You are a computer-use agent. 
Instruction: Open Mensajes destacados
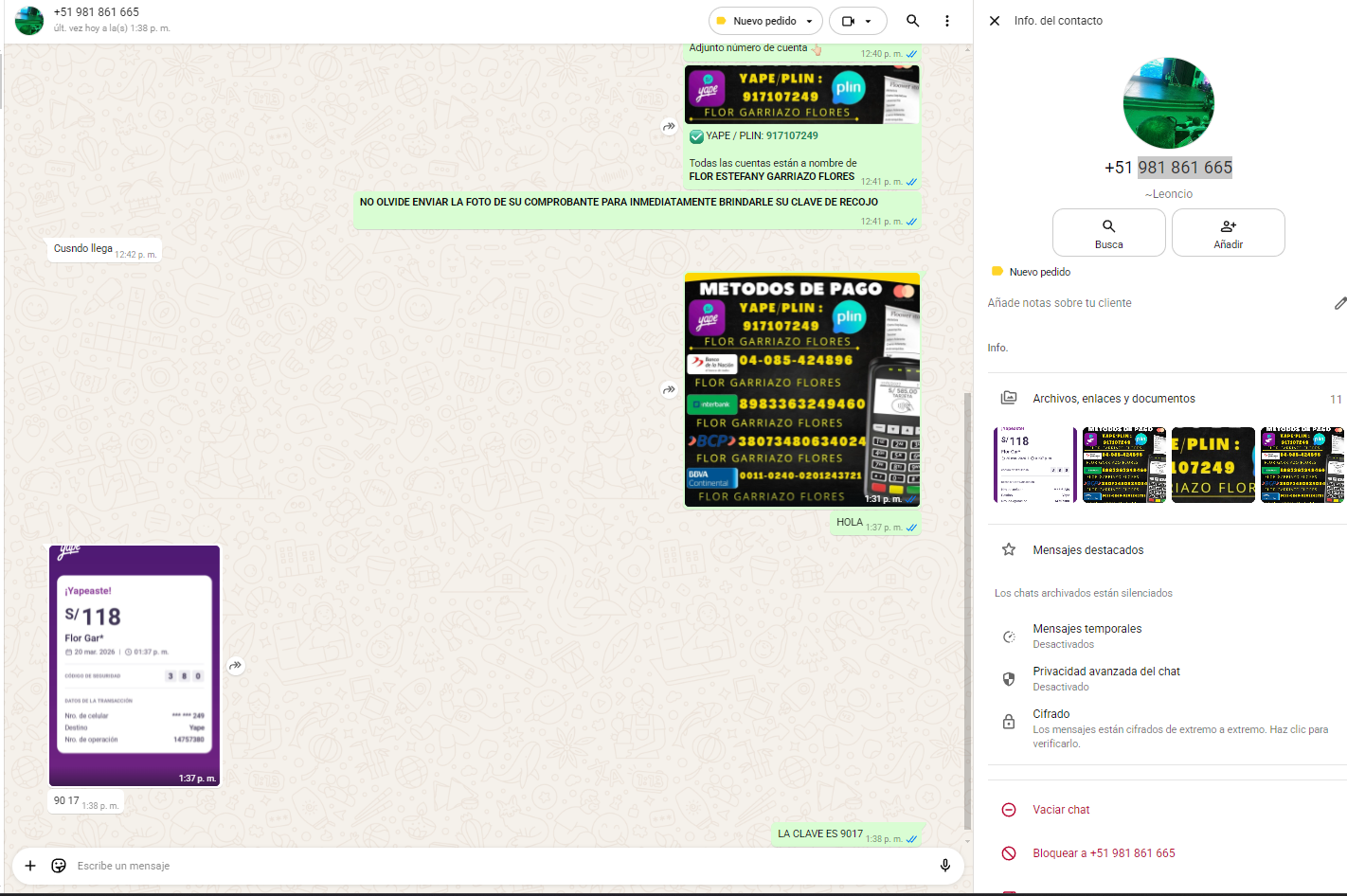coord(1087,550)
